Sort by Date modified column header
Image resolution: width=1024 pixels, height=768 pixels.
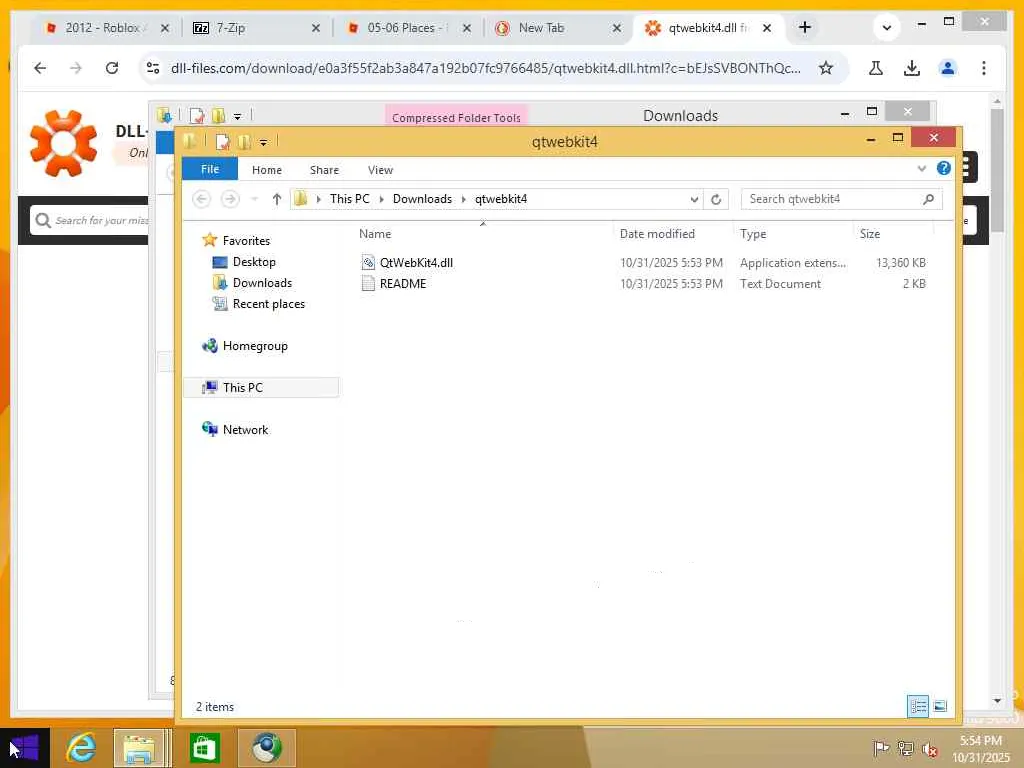(657, 234)
